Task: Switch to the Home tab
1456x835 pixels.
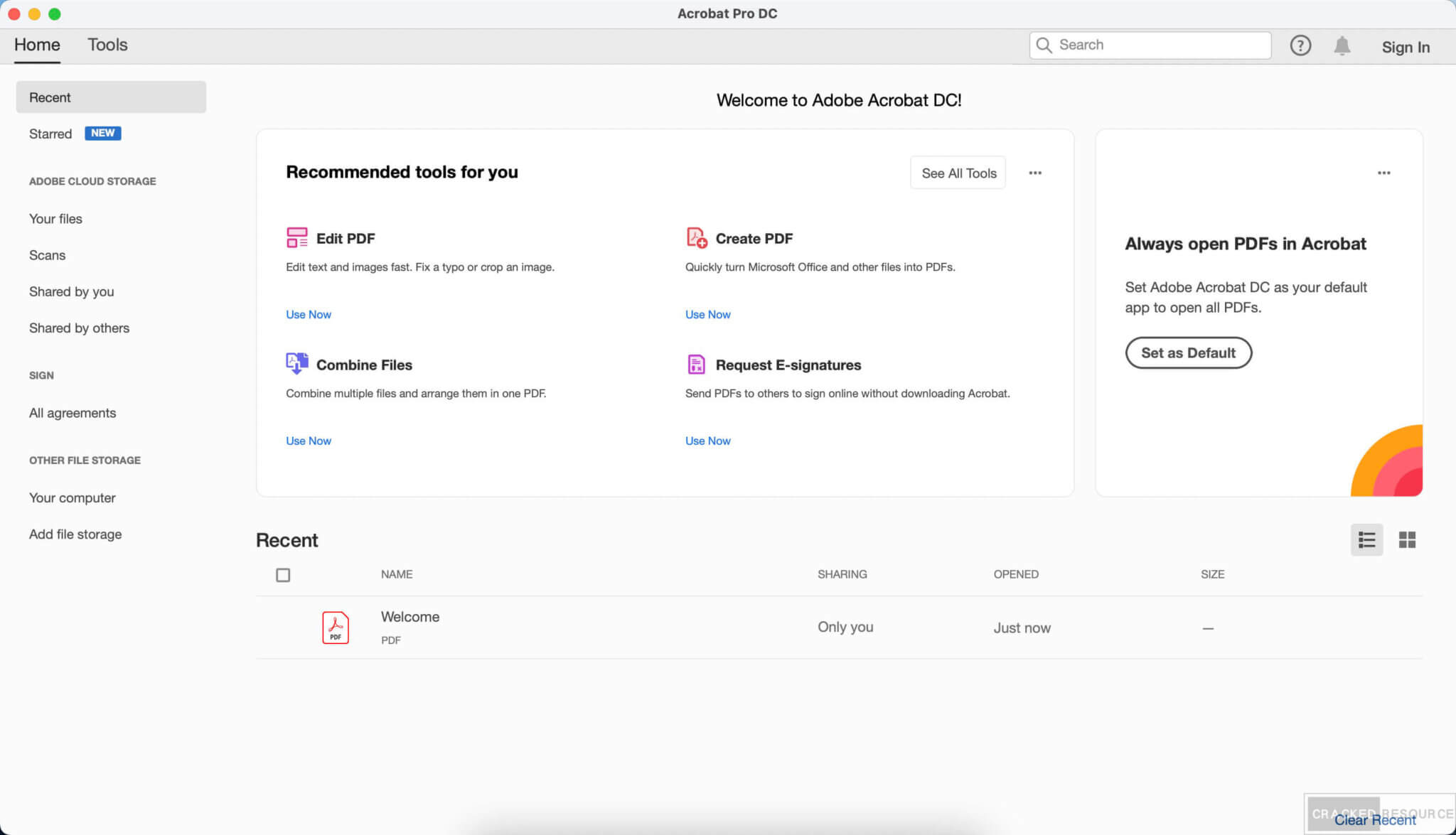Action: pyautogui.click(x=37, y=45)
